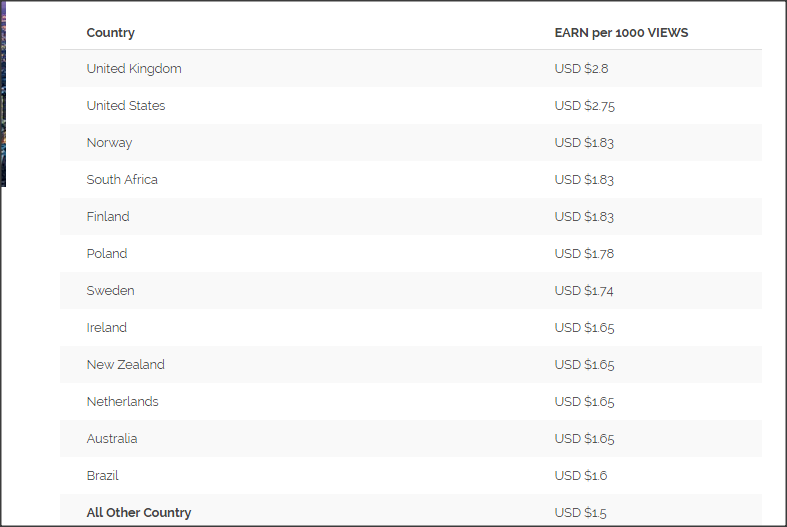
Task: Select the Sweden table row label
Action: tap(110, 291)
